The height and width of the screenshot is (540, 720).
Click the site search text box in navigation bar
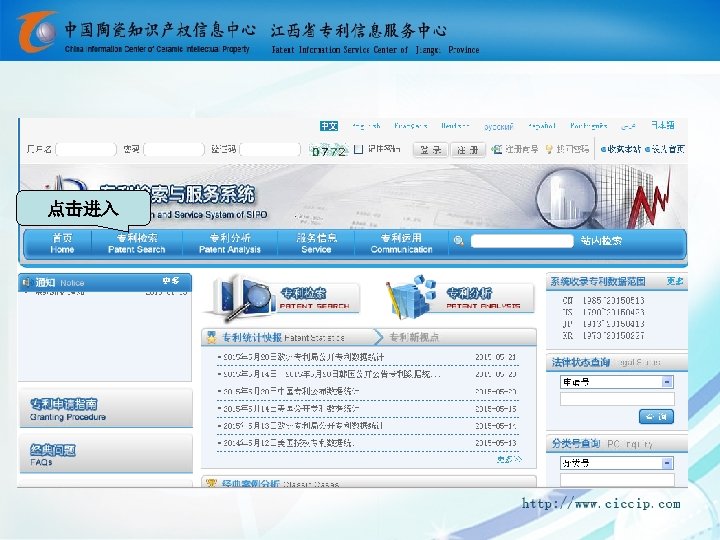click(522, 241)
